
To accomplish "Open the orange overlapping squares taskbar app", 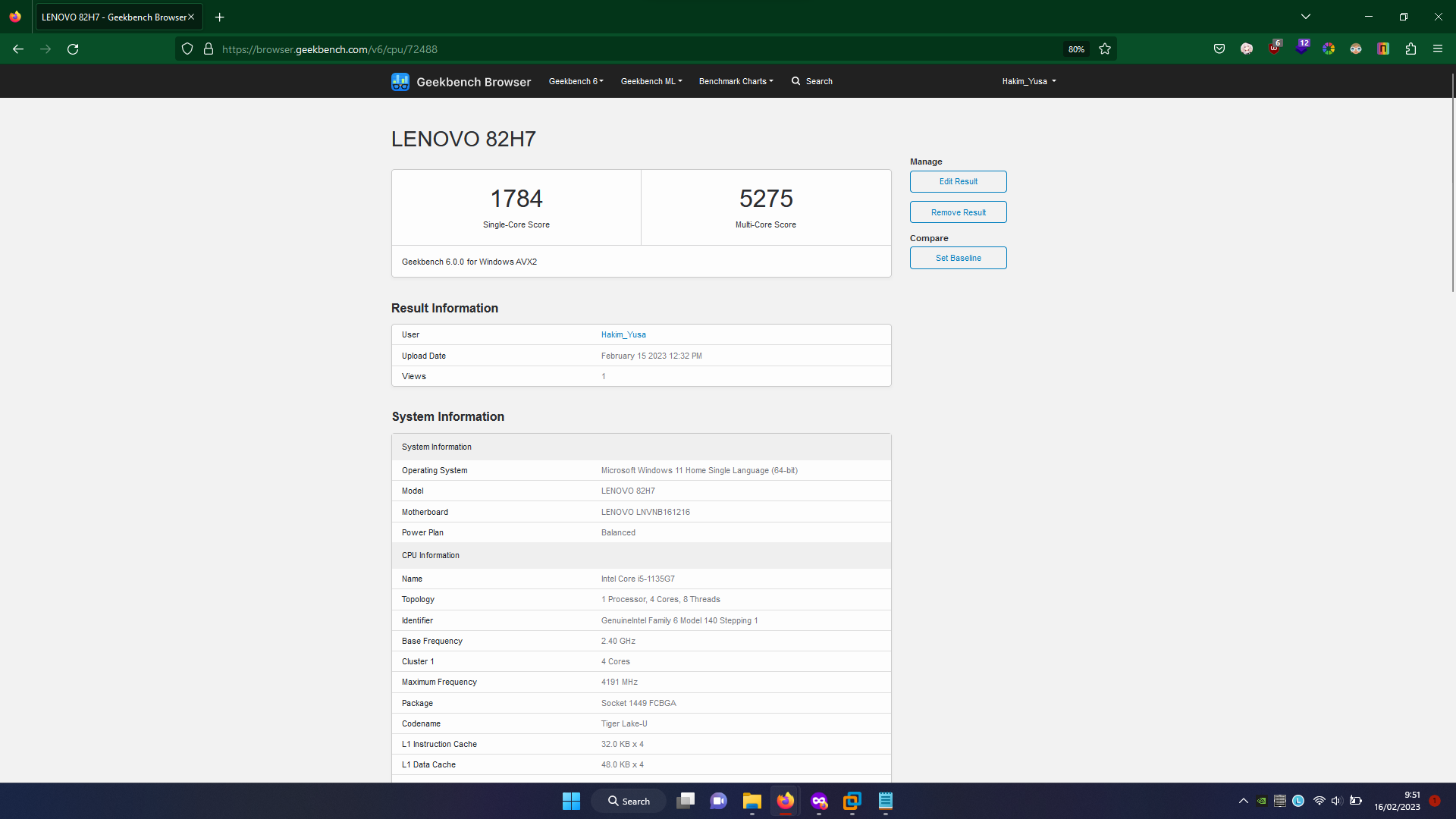I will click(x=852, y=801).
